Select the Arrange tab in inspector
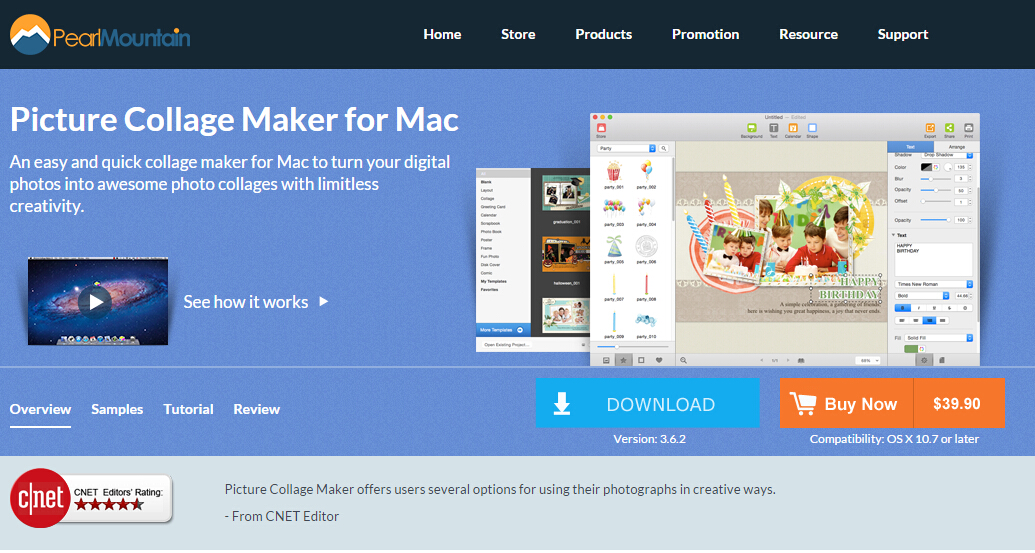The width and height of the screenshot is (1035, 553). tap(956, 146)
